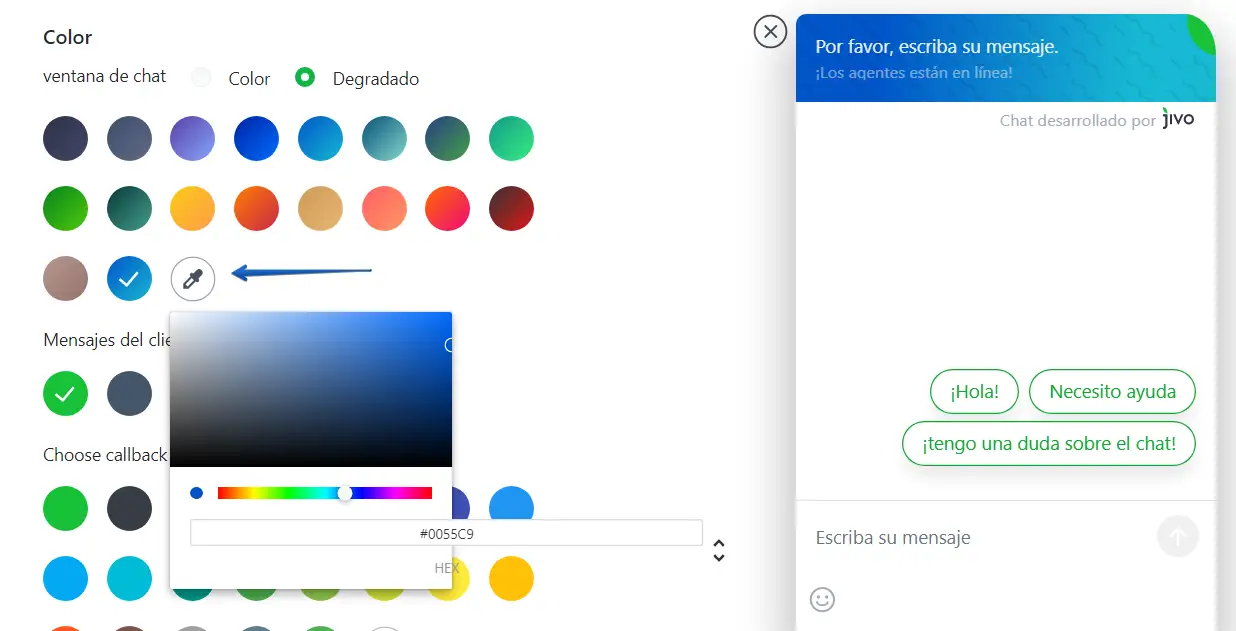Click the '¡Hola!' quick reply button
Screen dimensions: 1236x631
pyautogui.click(x=974, y=392)
